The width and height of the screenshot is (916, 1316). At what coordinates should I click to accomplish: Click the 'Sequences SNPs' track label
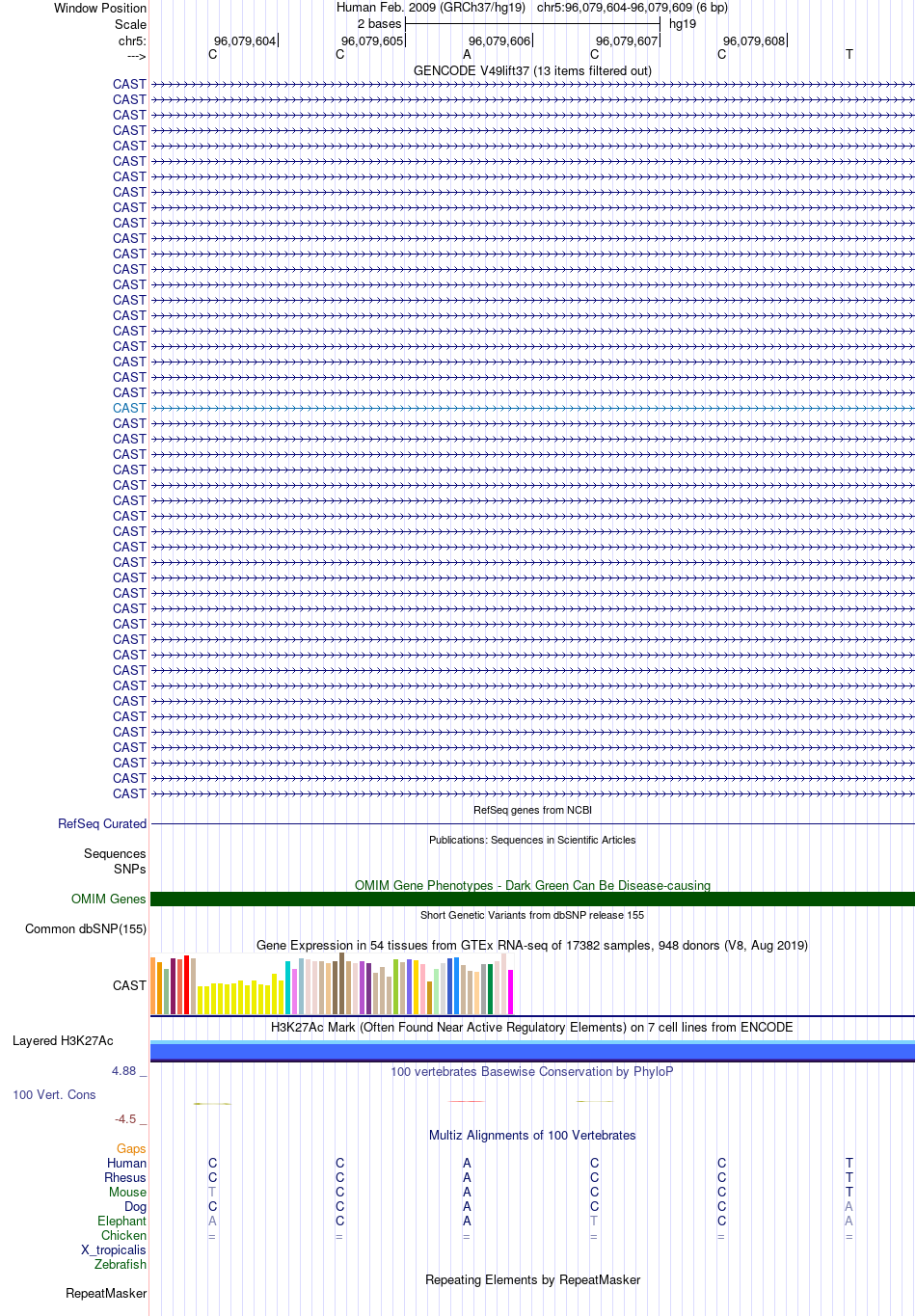115,861
